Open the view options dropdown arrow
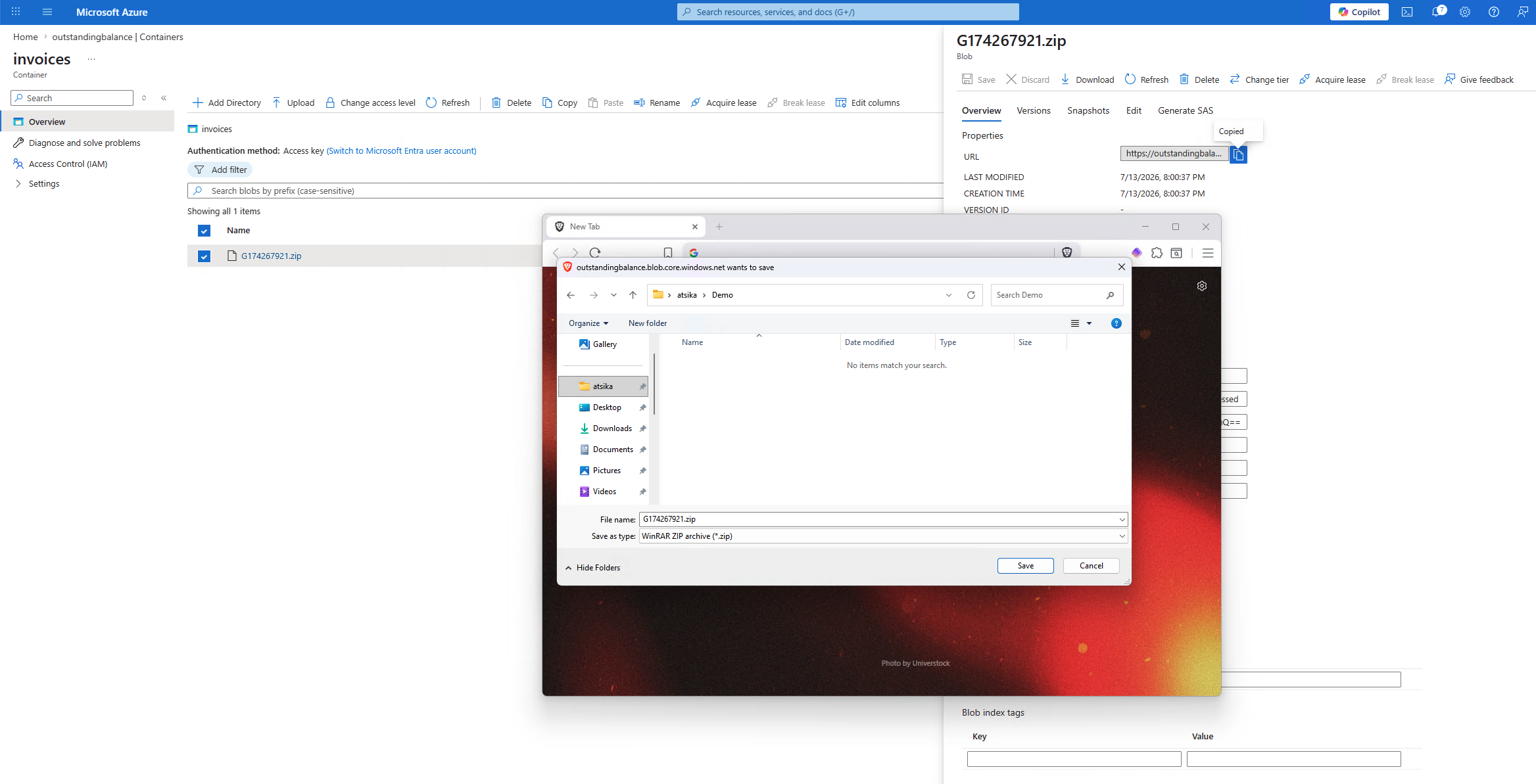This screenshot has height=784, width=1536. click(x=1089, y=323)
